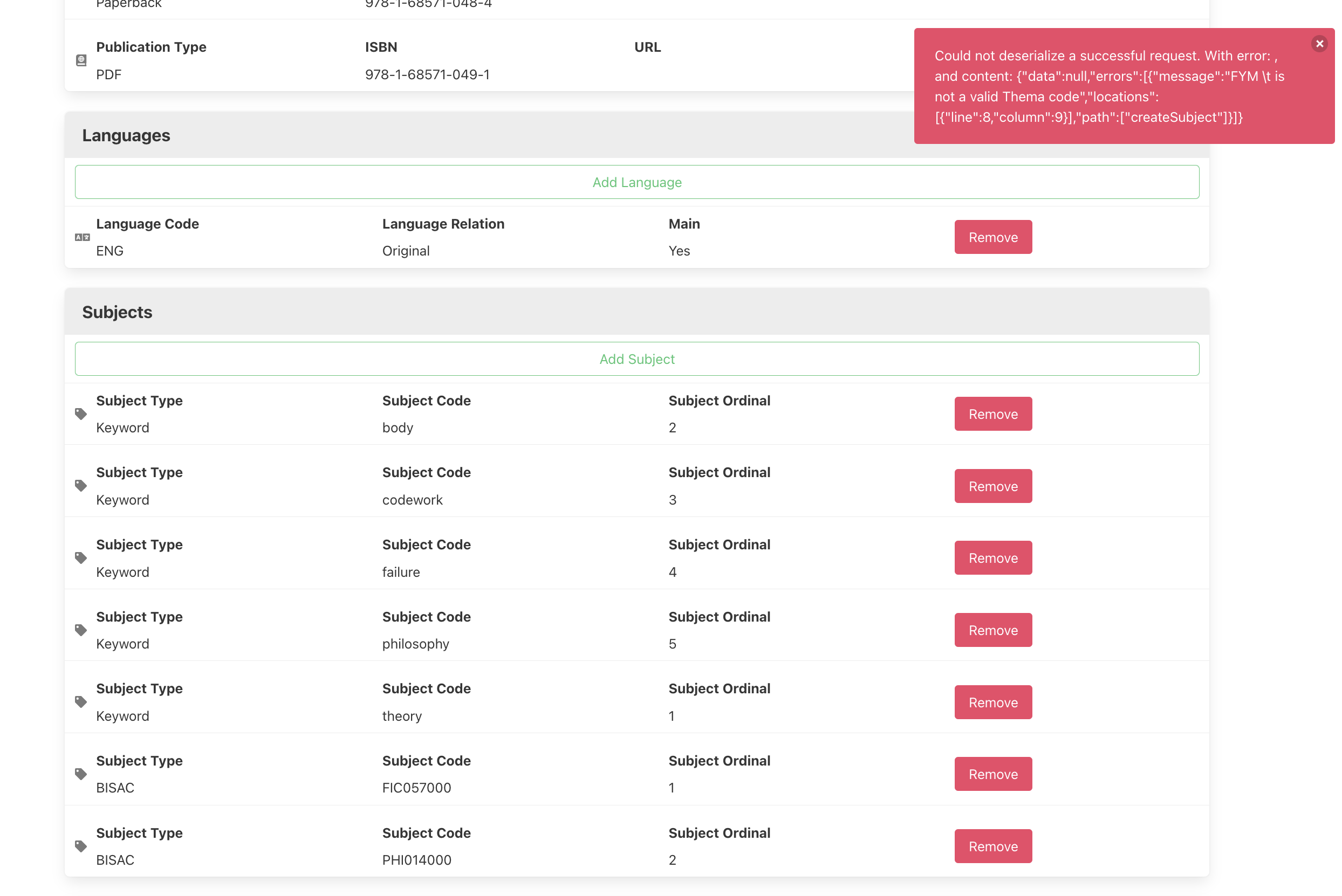Image resolution: width=1342 pixels, height=896 pixels.
Task: Remove the 'failure' keyword subject
Action: (993, 558)
